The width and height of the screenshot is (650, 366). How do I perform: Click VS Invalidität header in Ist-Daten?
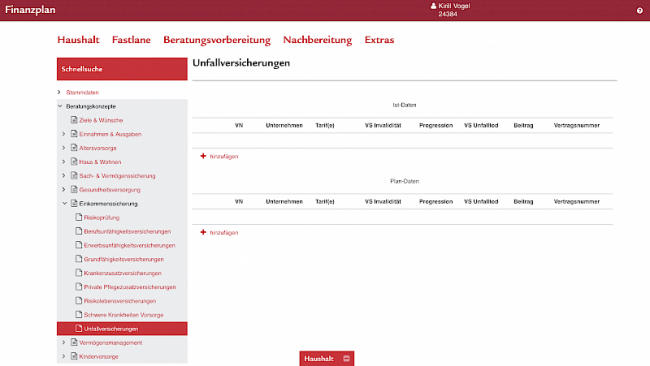tap(383, 125)
